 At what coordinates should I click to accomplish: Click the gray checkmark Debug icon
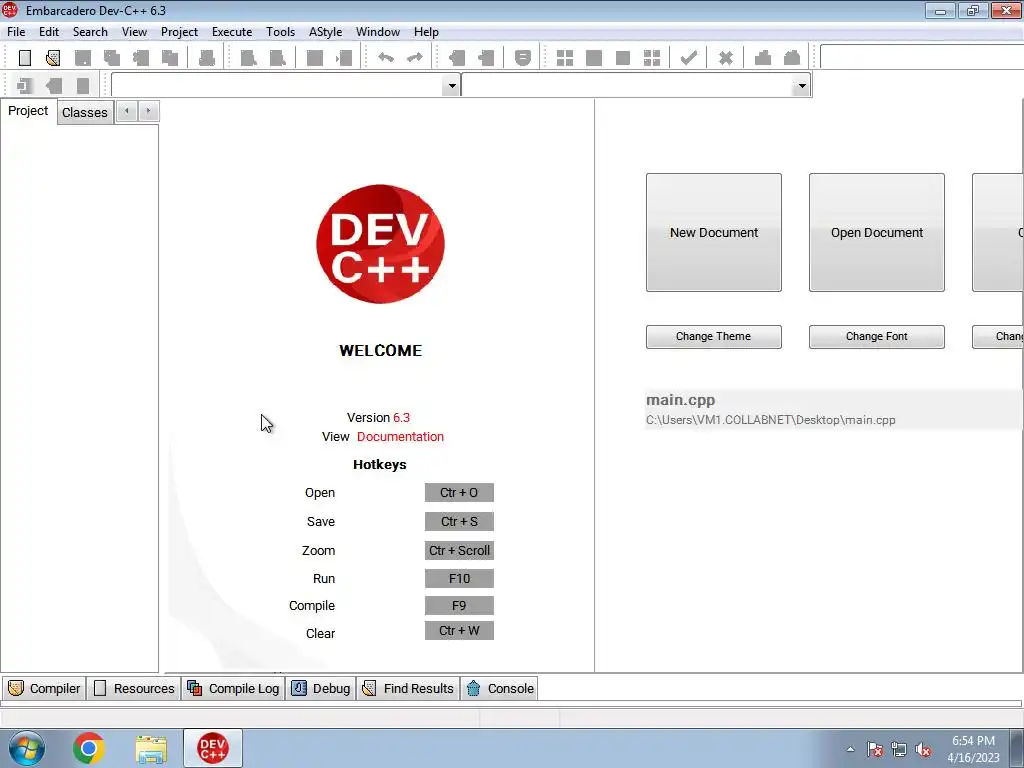coord(688,58)
